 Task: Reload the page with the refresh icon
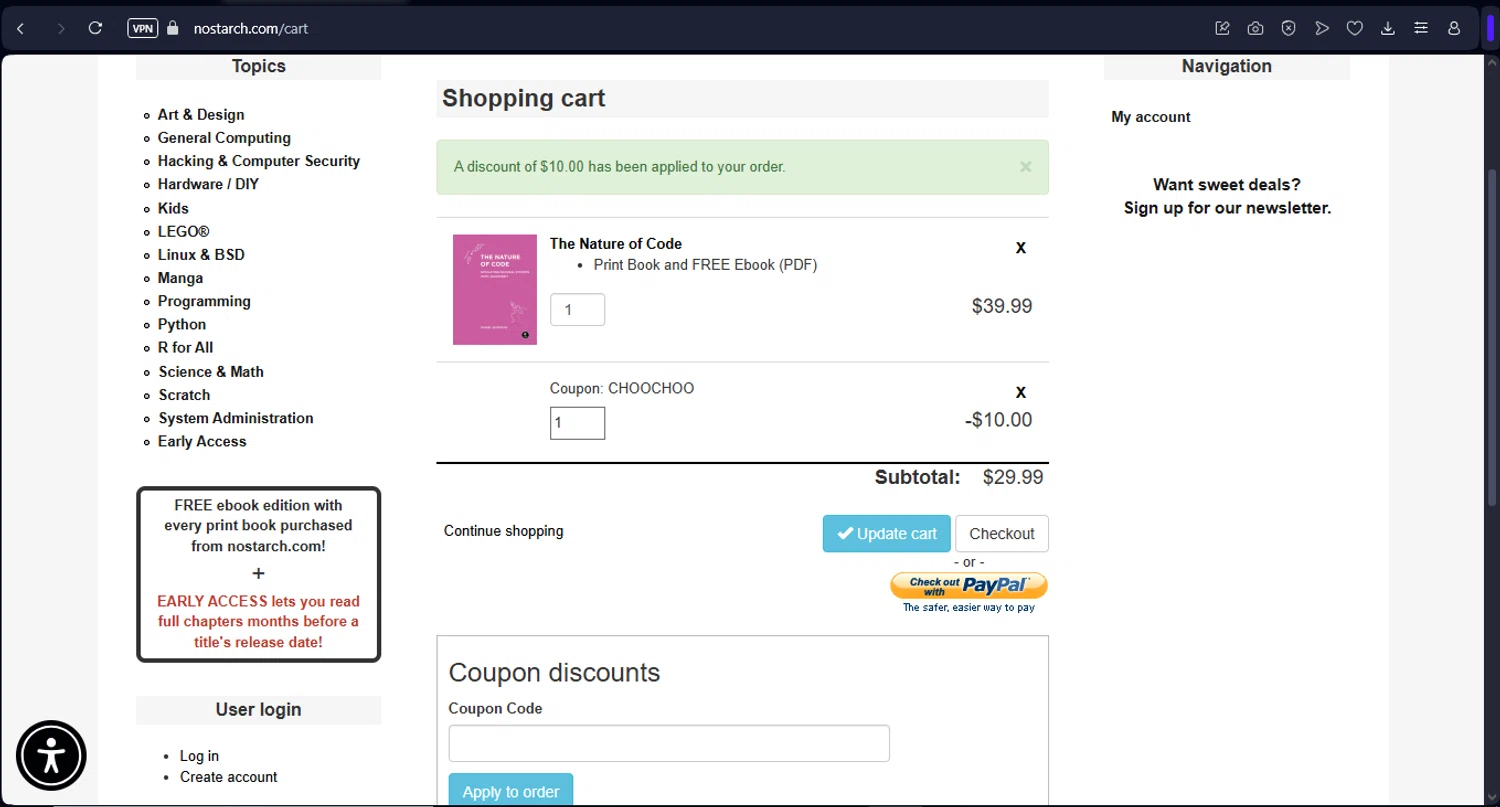(96, 28)
